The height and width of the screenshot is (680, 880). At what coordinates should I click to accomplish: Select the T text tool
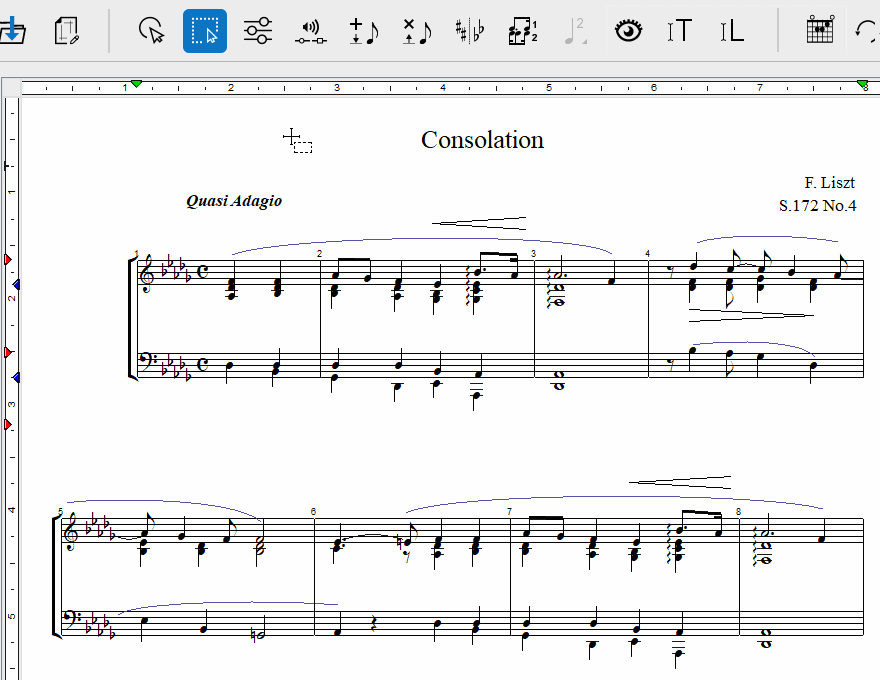pos(680,31)
